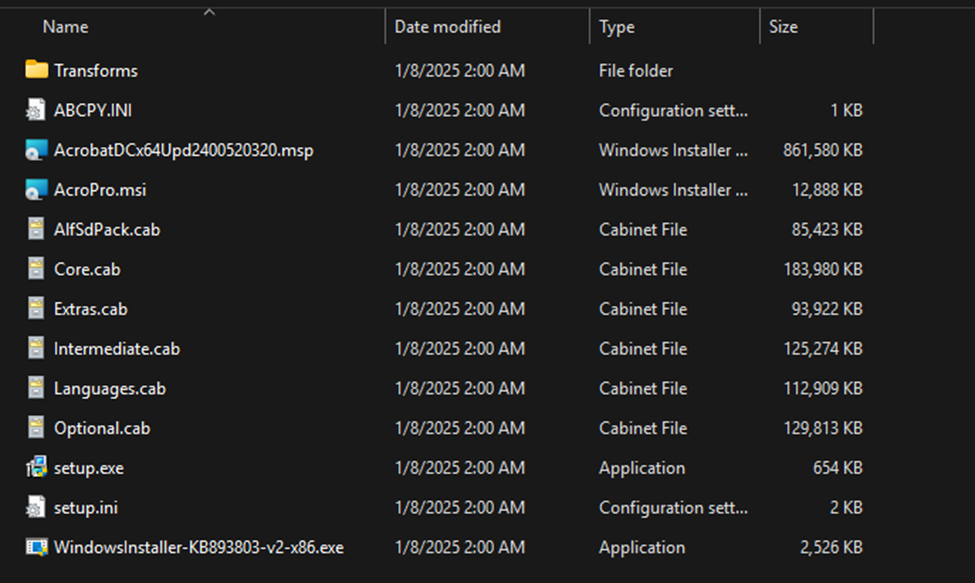Select the Optional.cab file entry
The image size is (975, 583).
point(102,428)
